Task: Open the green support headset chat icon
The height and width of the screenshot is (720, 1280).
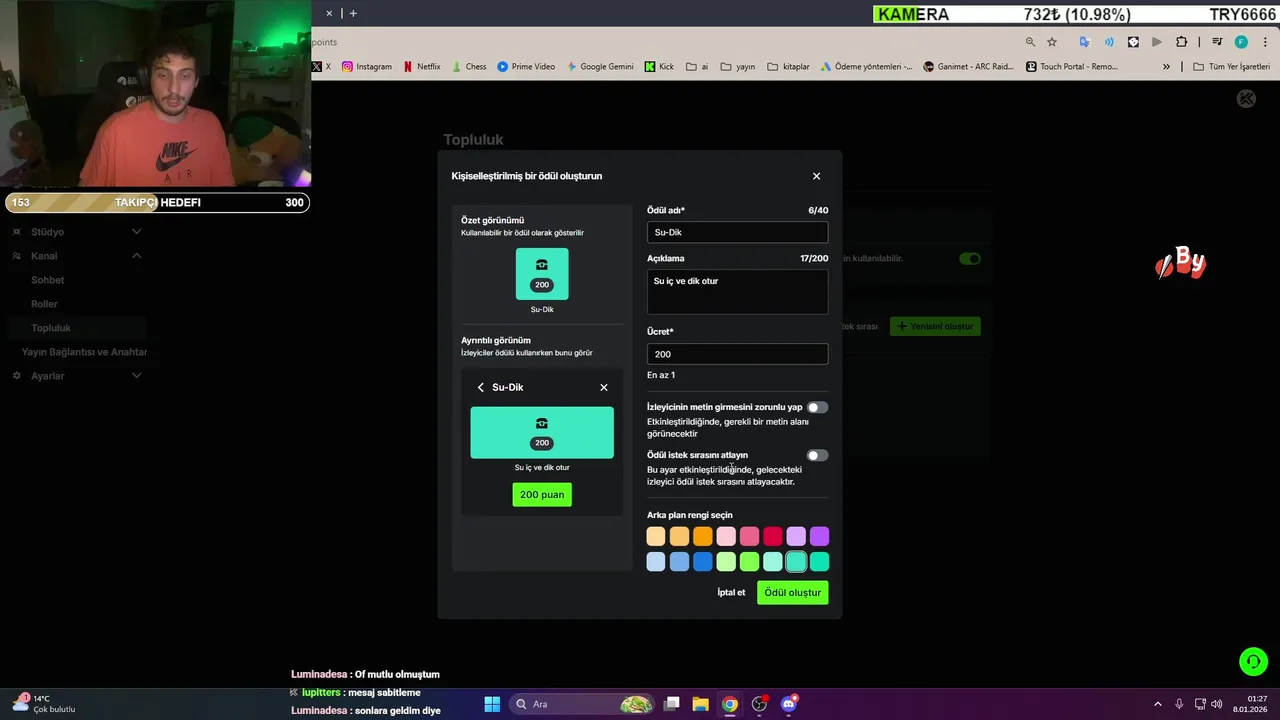Action: click(x=1253, y=661)
